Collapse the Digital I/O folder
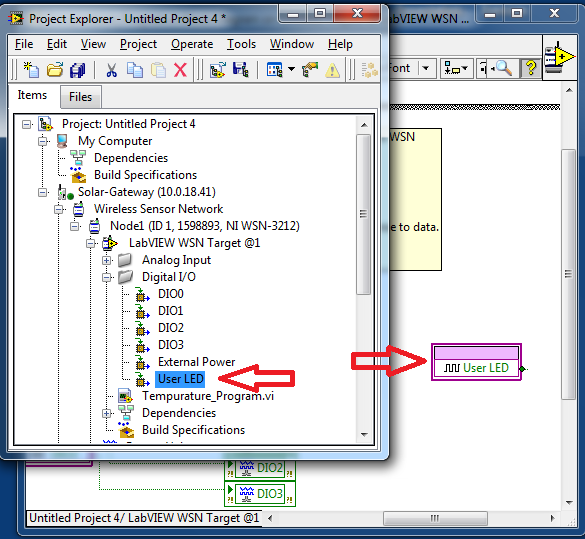 click(107, 278)
